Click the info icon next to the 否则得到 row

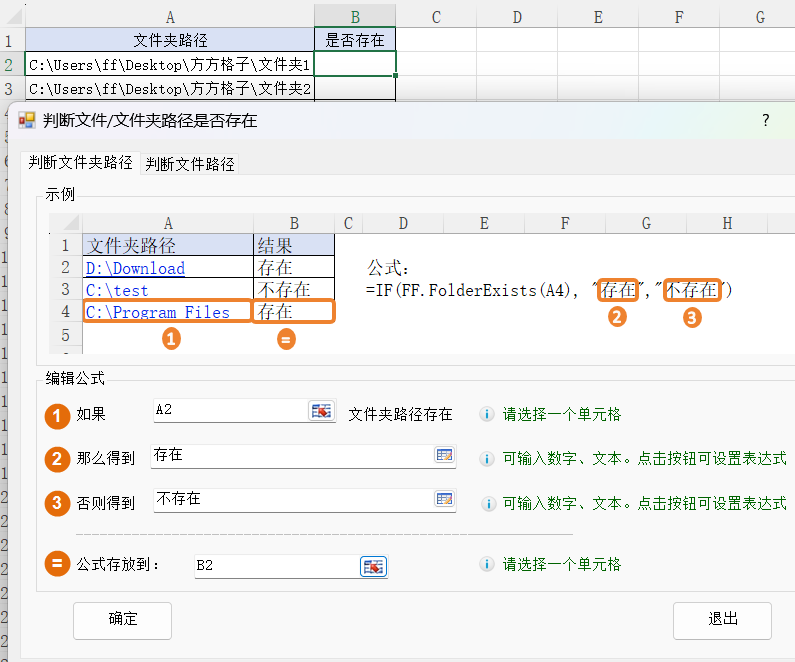pos(487,503)
